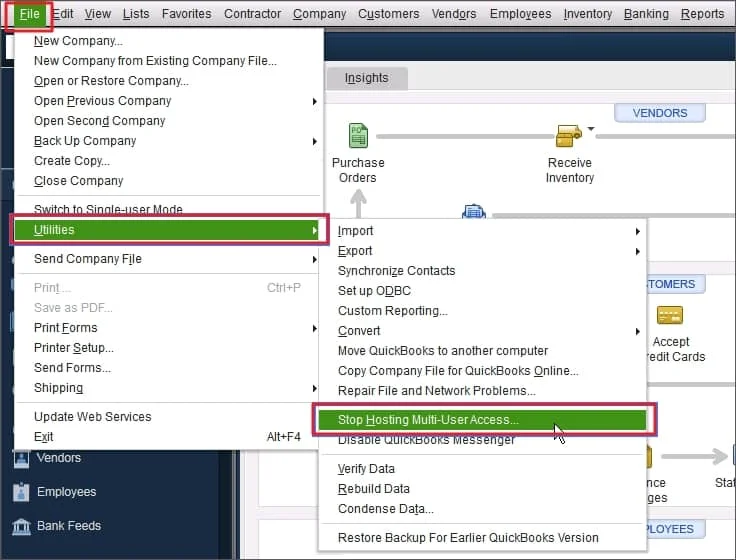
Task: Select Open or Restore Company...
Action: (x=169, y=81)
